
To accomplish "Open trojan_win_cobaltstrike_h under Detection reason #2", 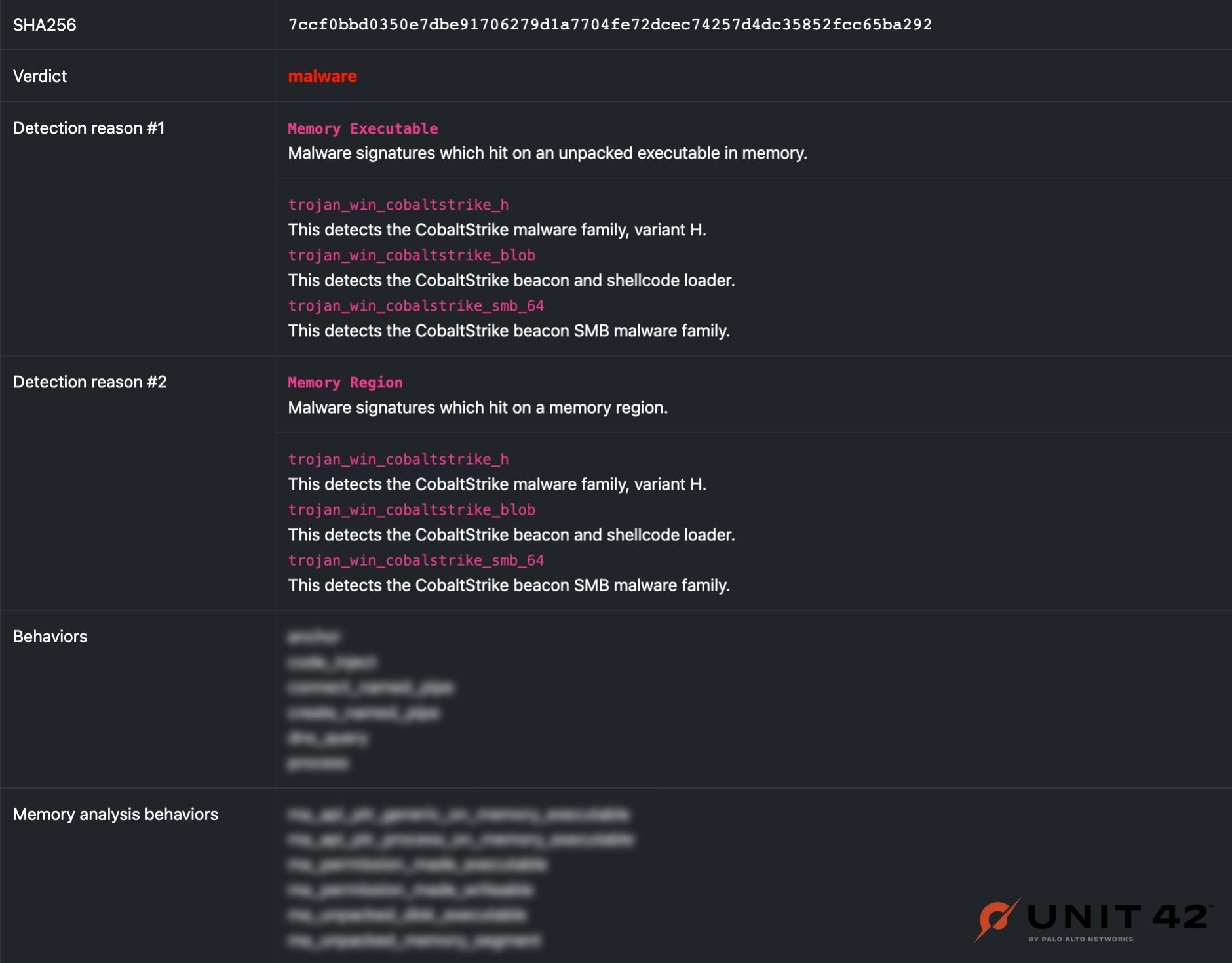I will (x=398, y=459).
